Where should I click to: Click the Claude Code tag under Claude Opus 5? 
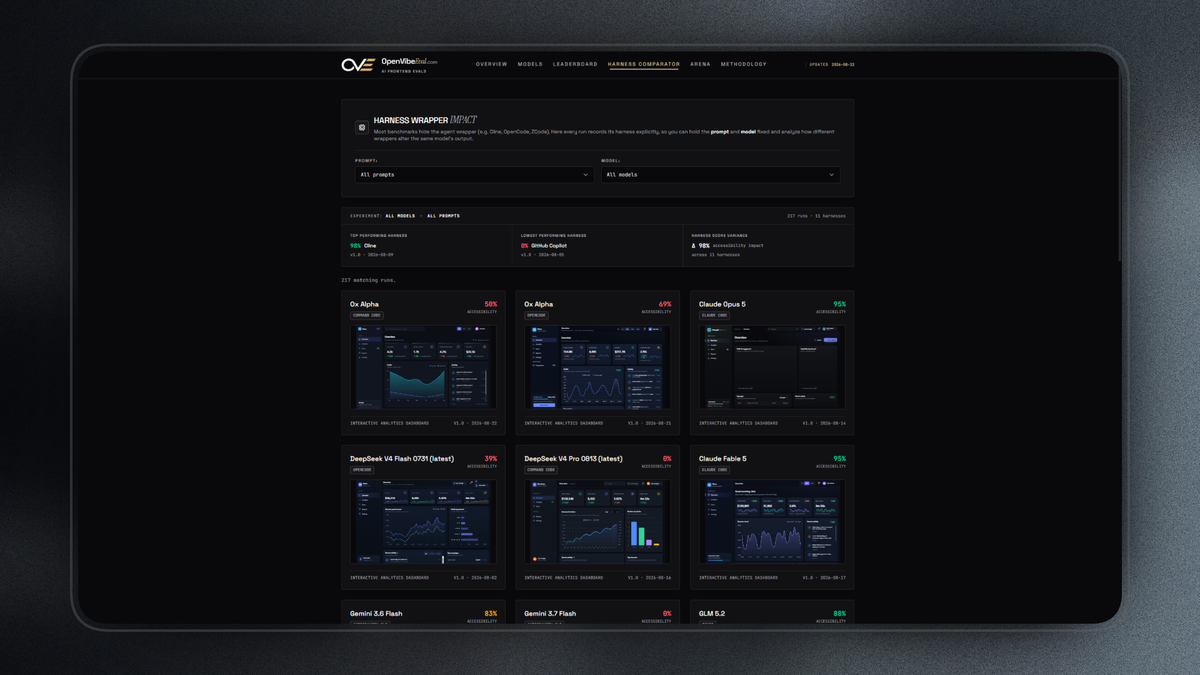(x=715, y=315)
